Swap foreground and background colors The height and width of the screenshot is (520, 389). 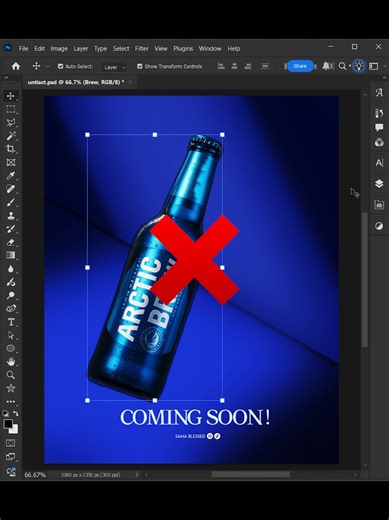click(16, 413)
